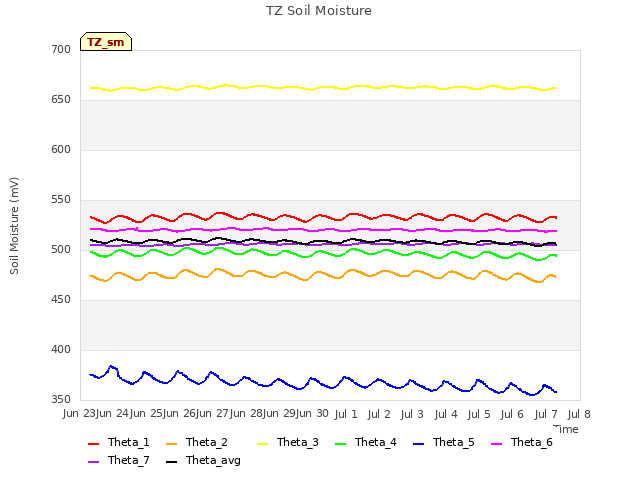The height and width of the screenshot is (480, 640).
Task: Click the Jun 25 x-axis tick label
Action: click(x=147, y=414)
